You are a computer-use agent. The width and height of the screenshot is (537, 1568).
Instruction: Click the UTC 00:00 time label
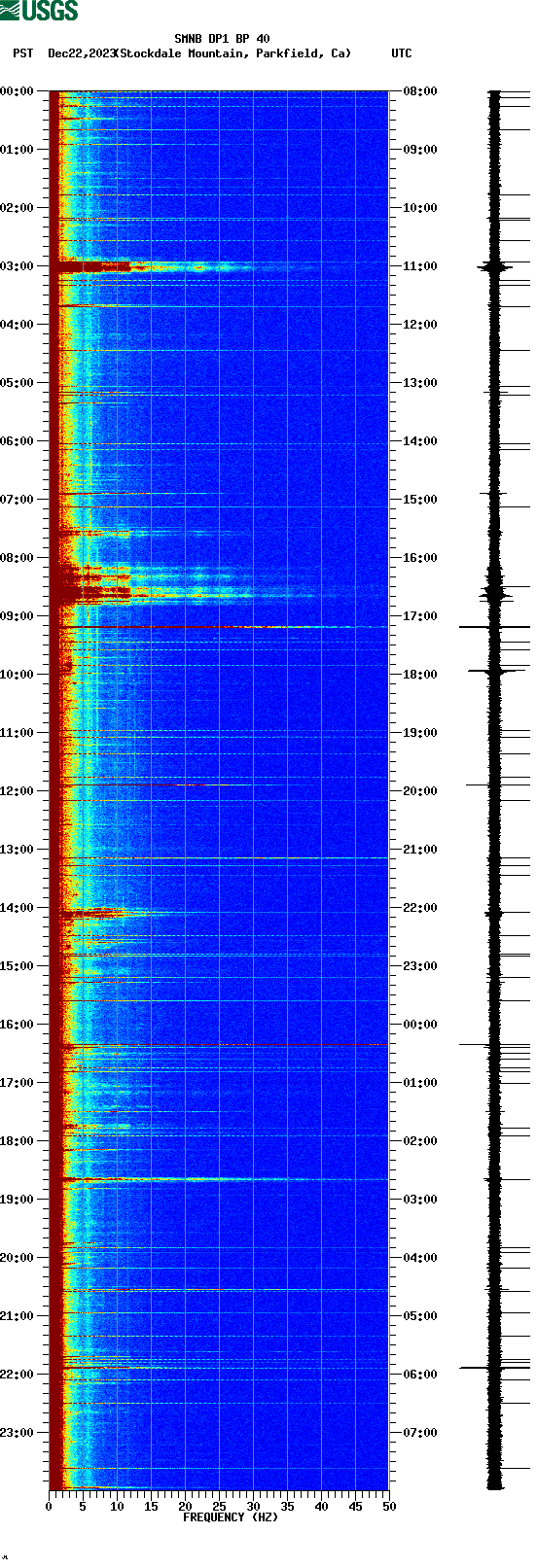tap(419, 1025)
